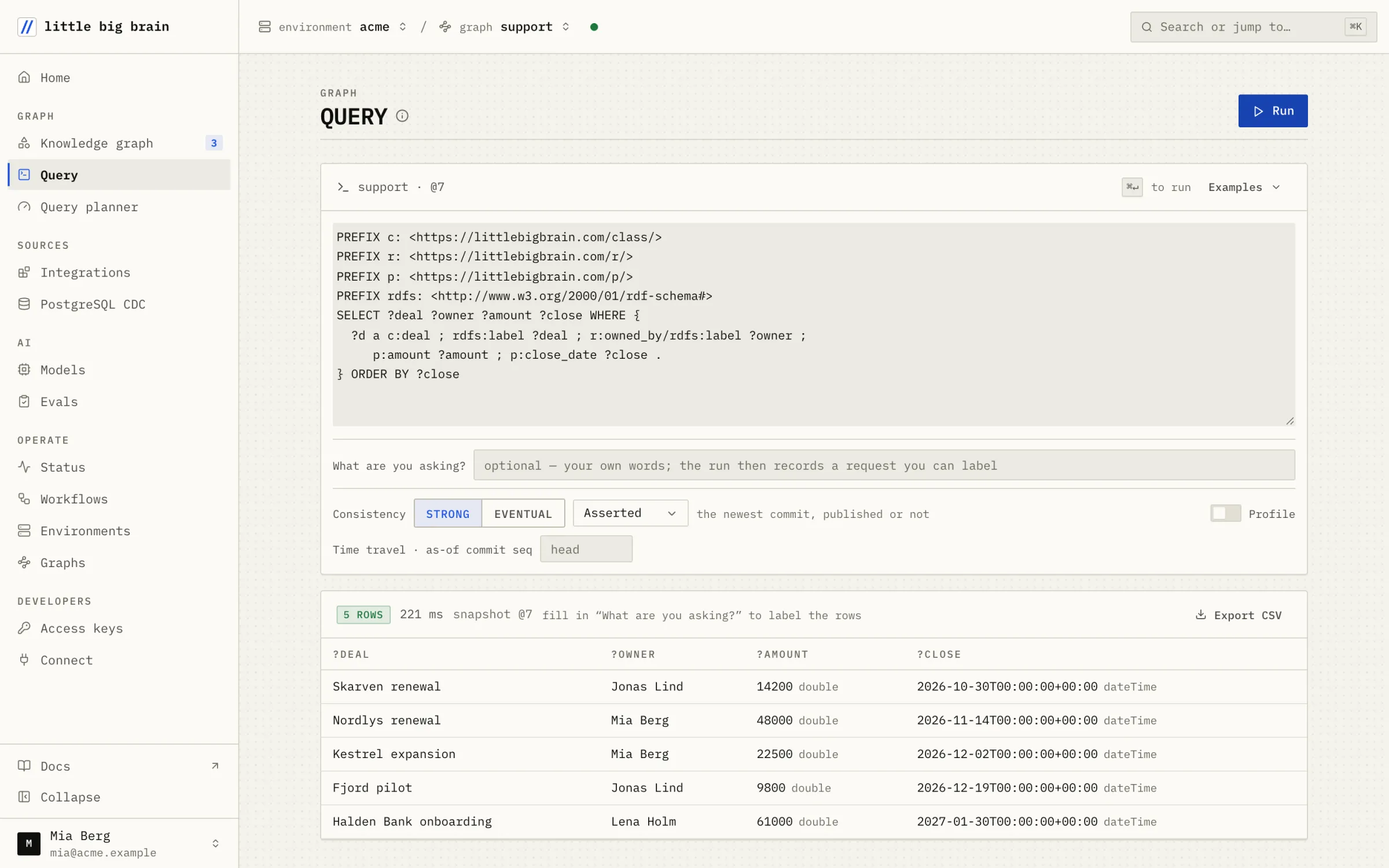This screenshot has width=1389, height=868.
Task: Click the 48000 amount value
Action: 774,720
